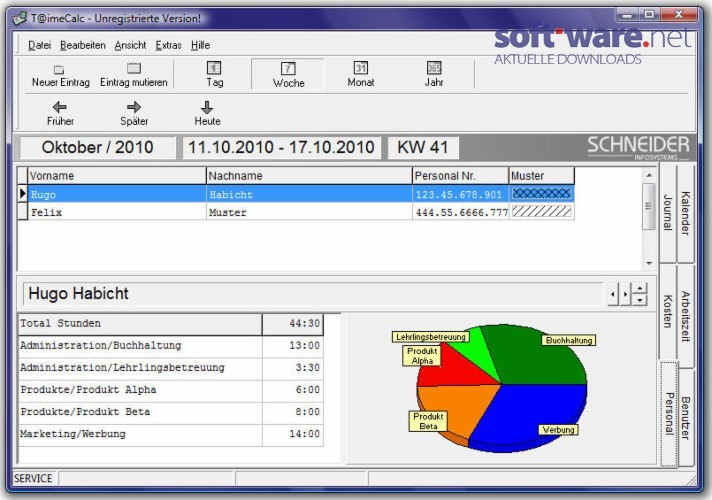712x500 pixels.
Task: Switch to Tag view icon
Action: (x=214, y=68)
